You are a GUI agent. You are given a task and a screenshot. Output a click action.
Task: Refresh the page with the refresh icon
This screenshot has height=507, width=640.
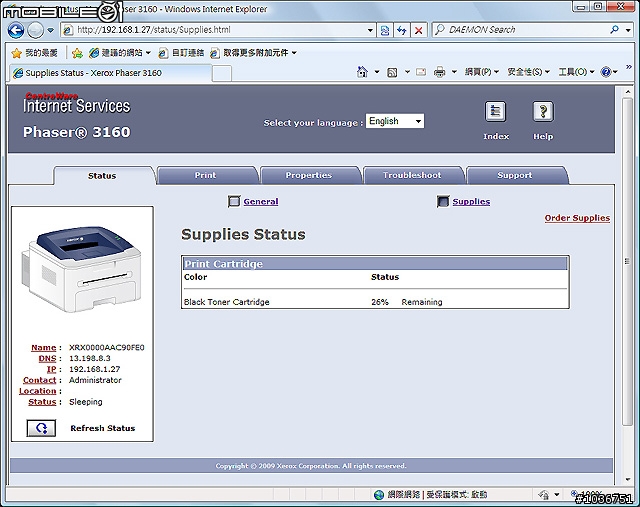[x=402, y=30]
